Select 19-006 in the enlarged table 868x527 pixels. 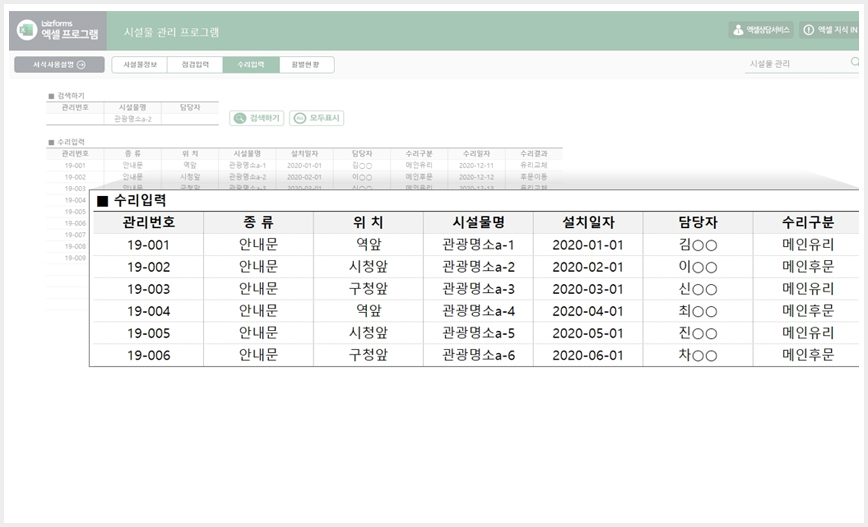pos(148,355)
